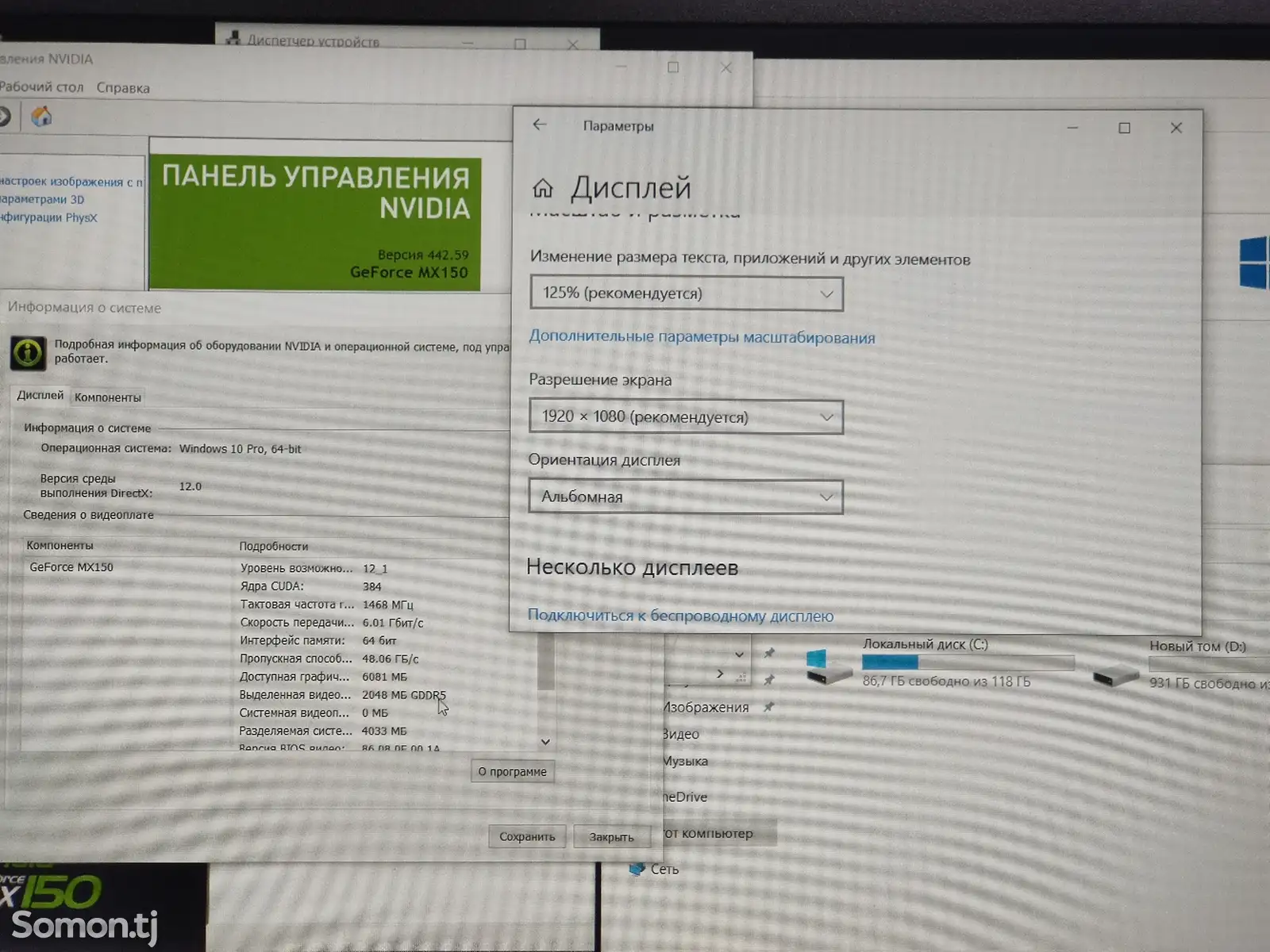Viewport: 1270px width, 952px height.
Task: Click the Подробности column header
Action: [273, 546]
